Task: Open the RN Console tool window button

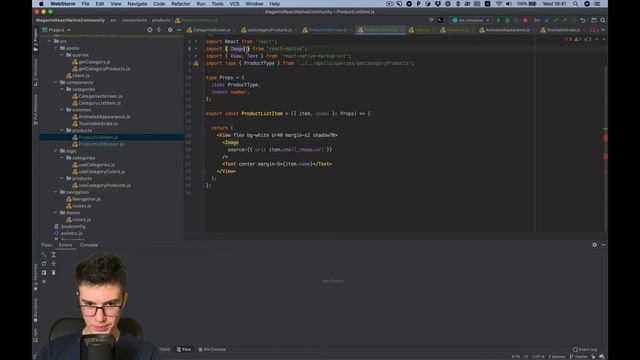Action: [x=212, y=349]
